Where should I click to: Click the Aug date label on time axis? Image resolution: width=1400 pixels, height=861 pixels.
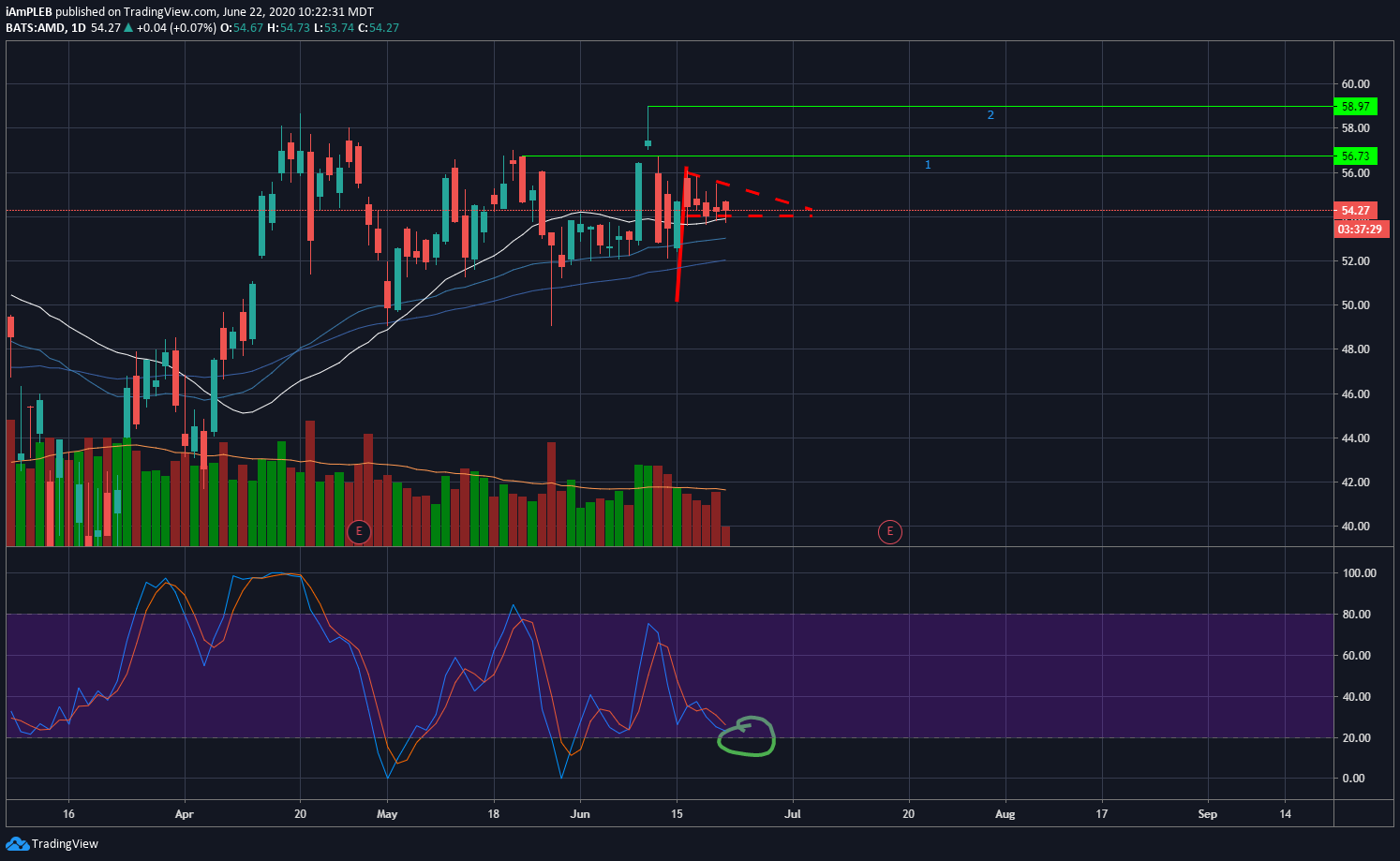click(x=1005, y=814)
